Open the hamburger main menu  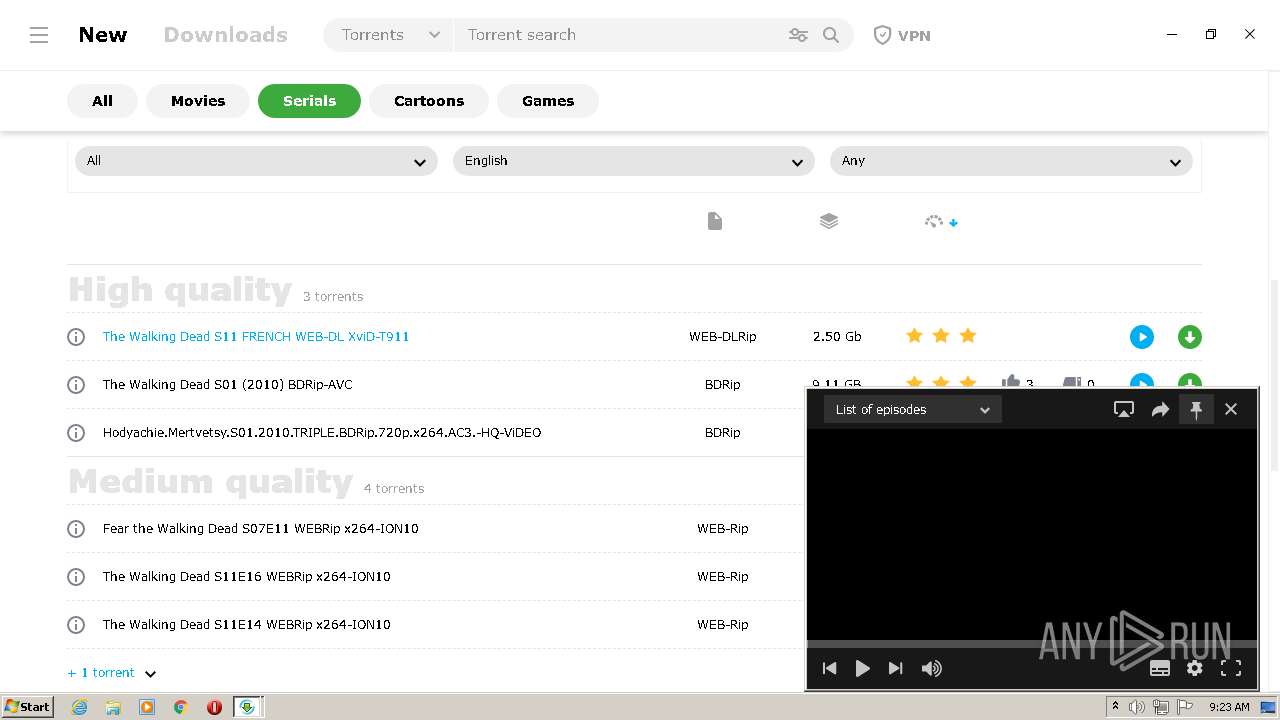[x=39, y=35]
